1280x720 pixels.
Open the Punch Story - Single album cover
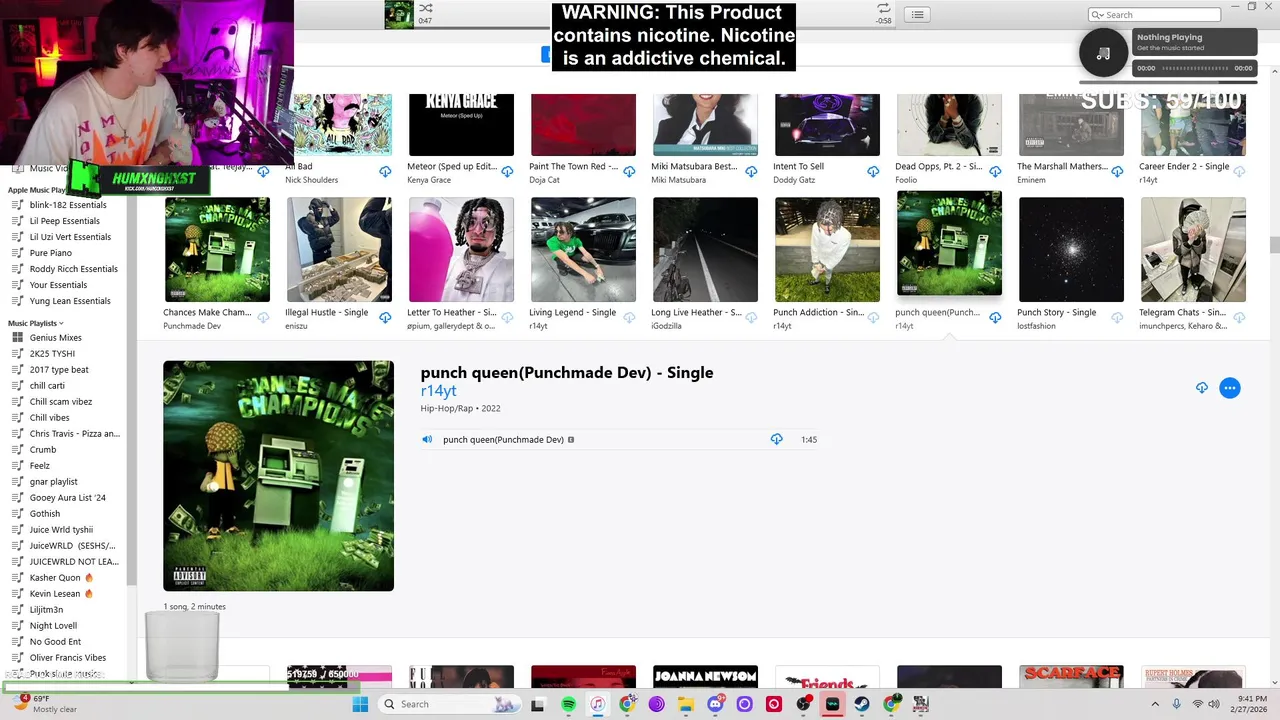click(x=1071, y=249)
